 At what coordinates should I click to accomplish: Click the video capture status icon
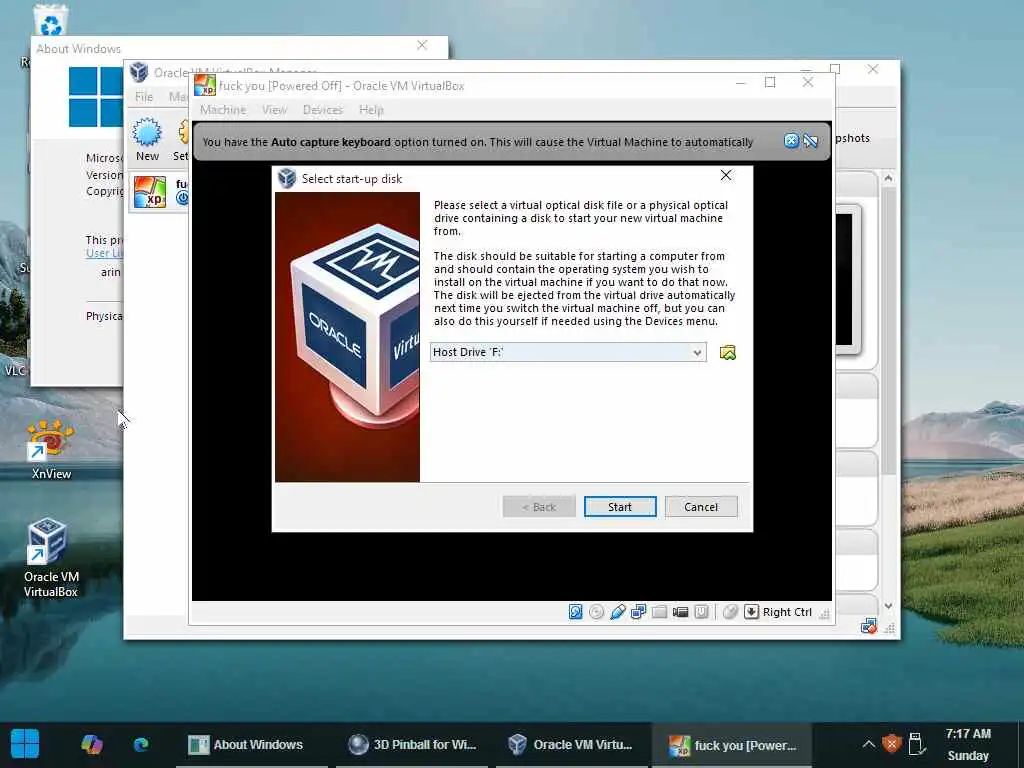point(680,612)
